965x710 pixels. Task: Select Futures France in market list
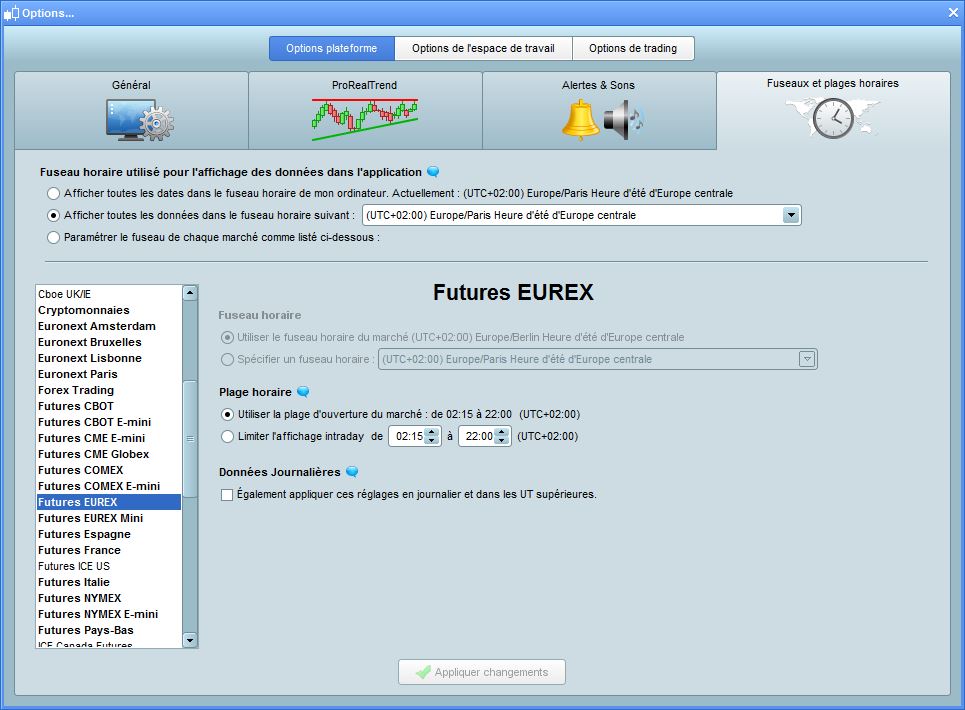109,550
